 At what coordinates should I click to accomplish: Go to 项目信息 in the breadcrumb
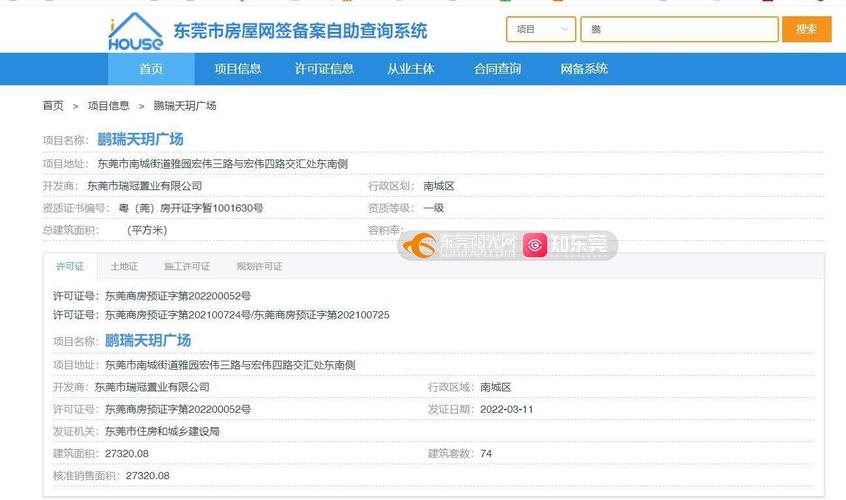[108, 106]
